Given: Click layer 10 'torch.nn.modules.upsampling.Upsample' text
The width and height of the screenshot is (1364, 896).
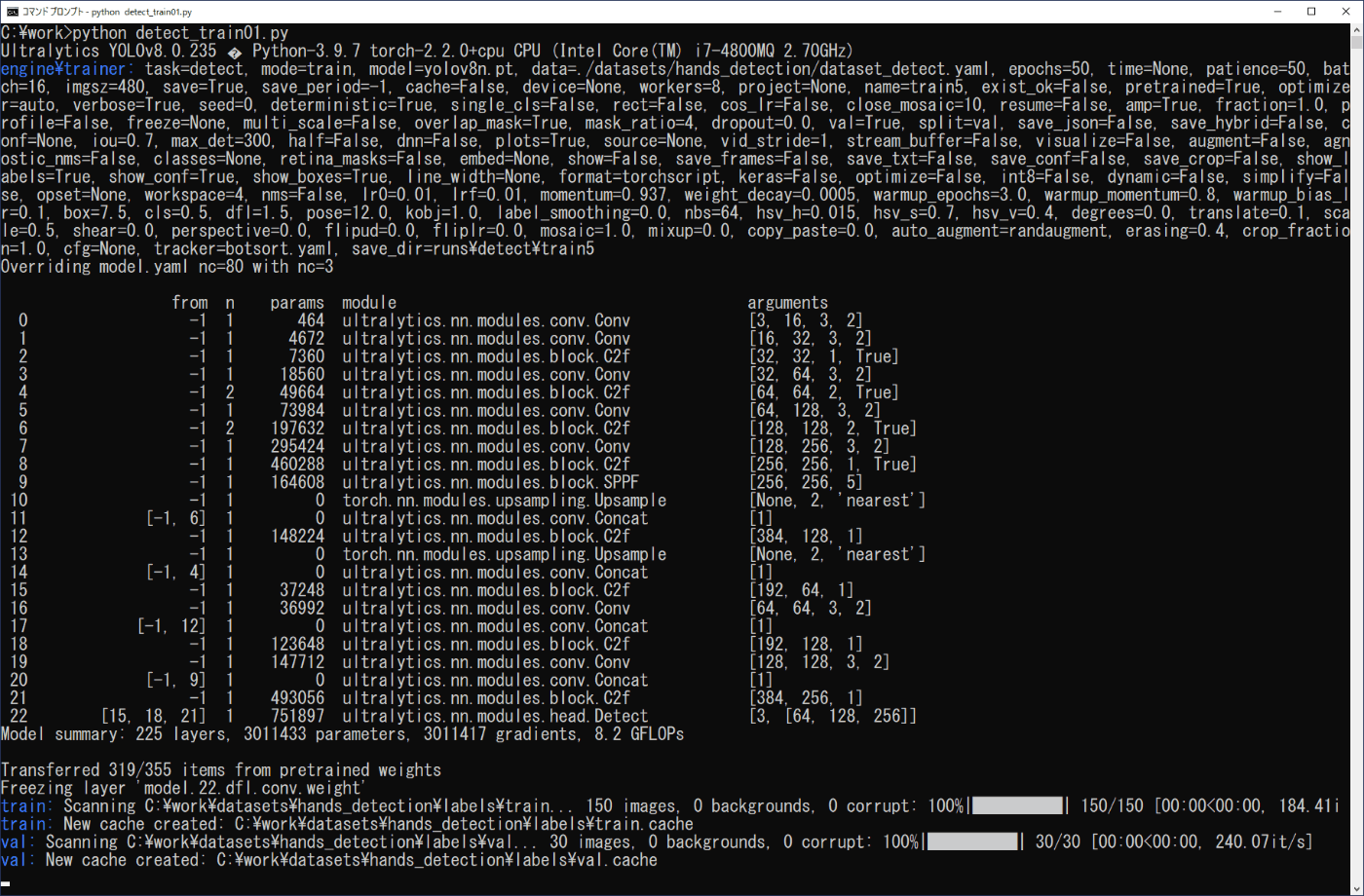Looking at the screenshot, I should [x=504, y=500].
